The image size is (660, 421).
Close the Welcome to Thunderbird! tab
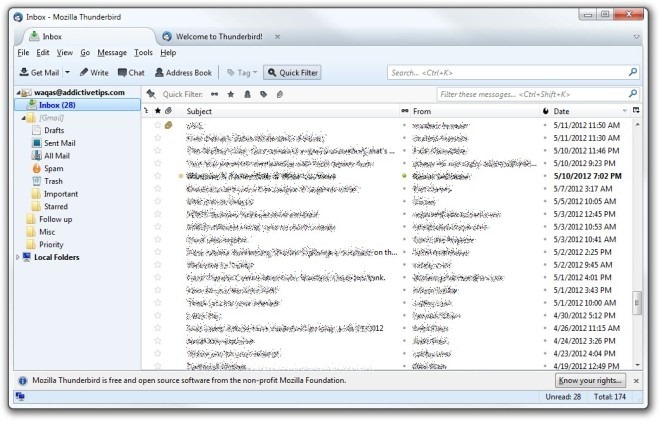(x=277, y=37)
